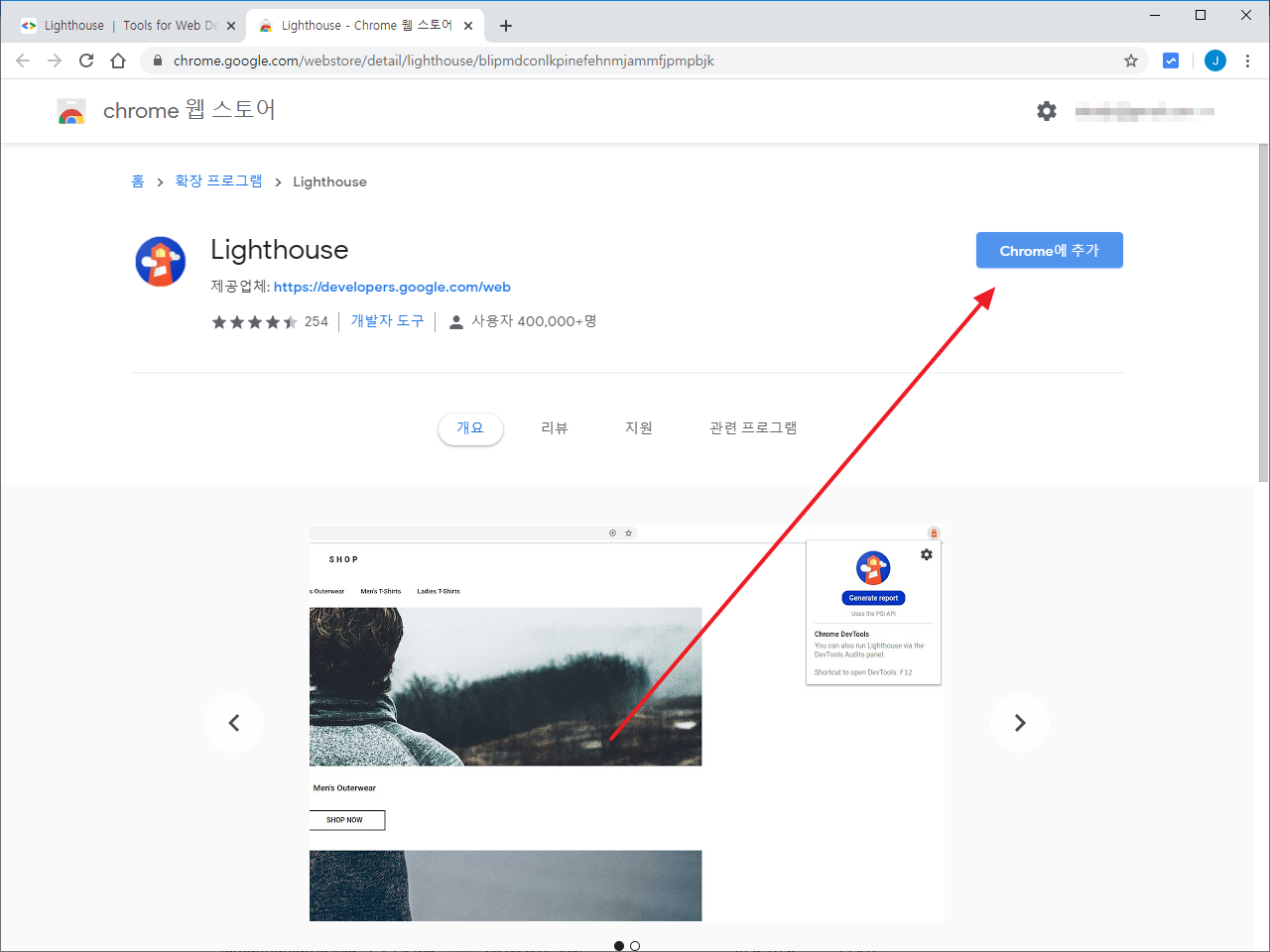Close the Lighthouse Chrome 웹 스토어 tab

point(468,26)
